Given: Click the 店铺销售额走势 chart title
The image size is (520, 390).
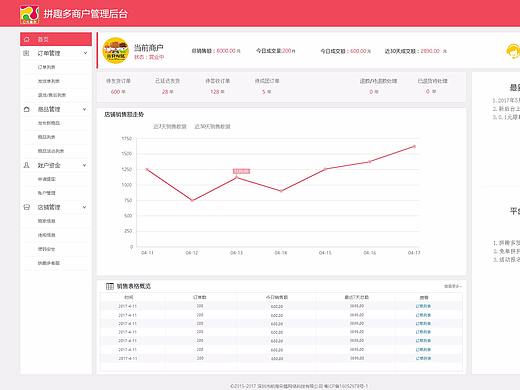Looking at the screenshot, I should (124, 114).
